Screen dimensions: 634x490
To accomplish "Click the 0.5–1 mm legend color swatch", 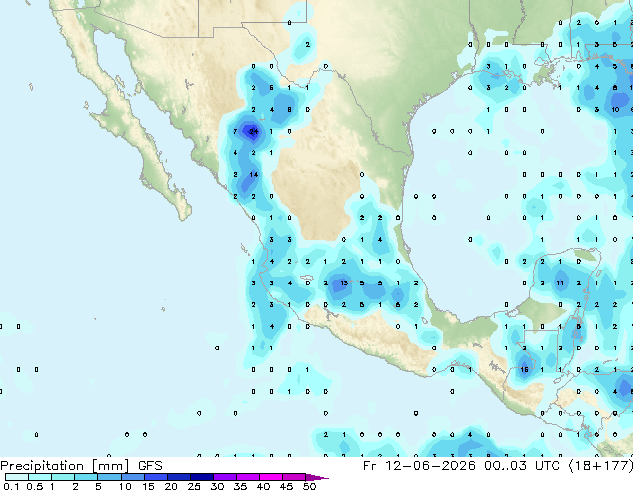I will click(40, 477).
